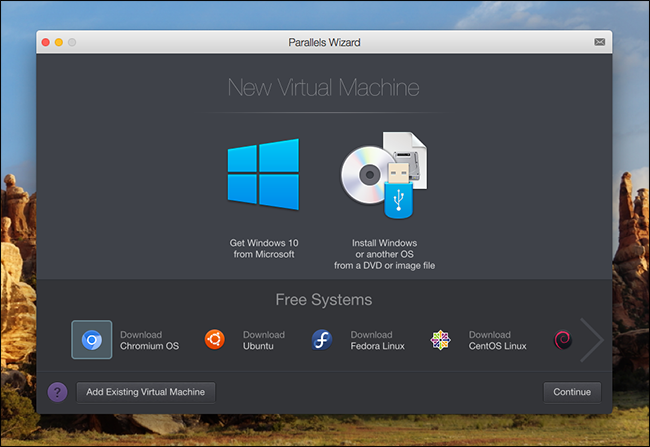The height and width of the screenshot is (447, 650).
Task: Select the Windows 10 logo option
Action: point(263,174)
